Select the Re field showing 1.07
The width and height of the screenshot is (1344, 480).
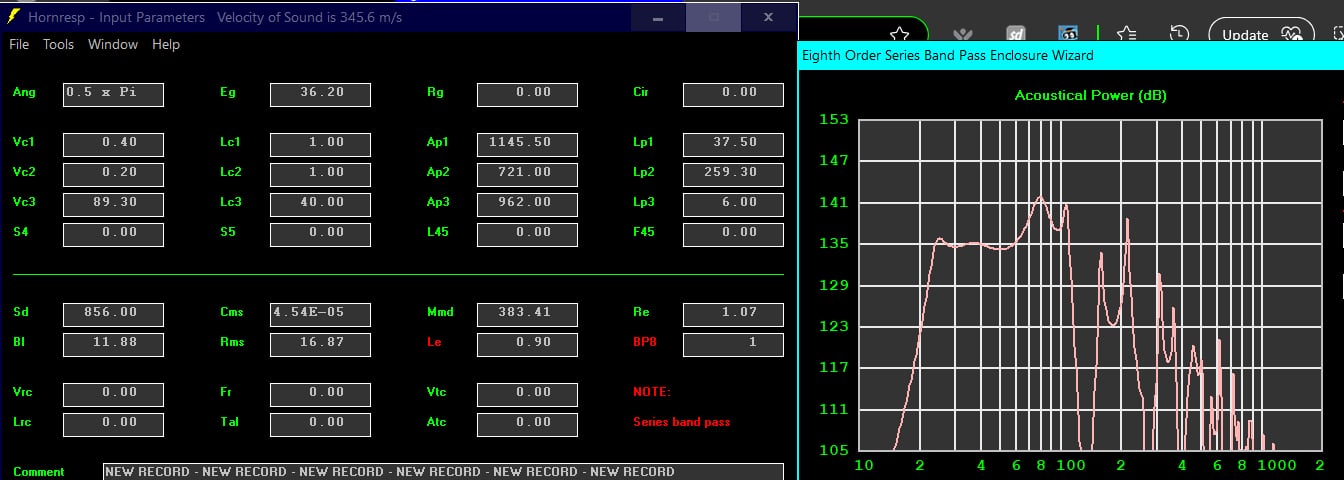click(x=733, y=315)
